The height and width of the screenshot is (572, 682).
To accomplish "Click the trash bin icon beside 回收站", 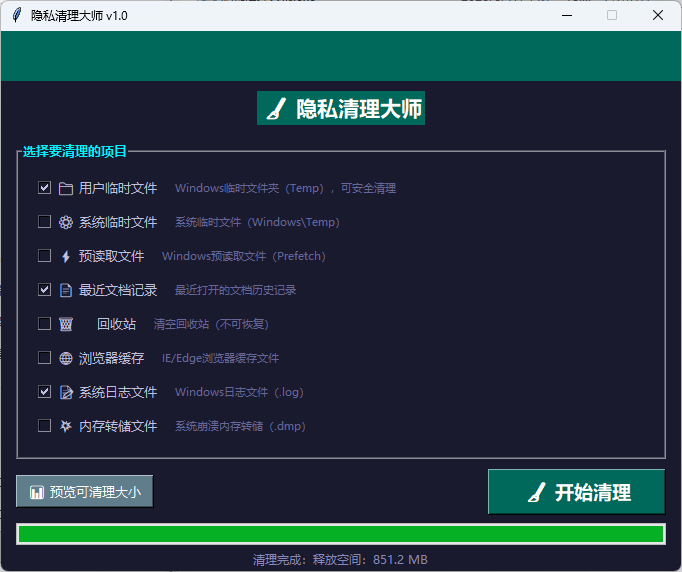I will coord(66,324).
